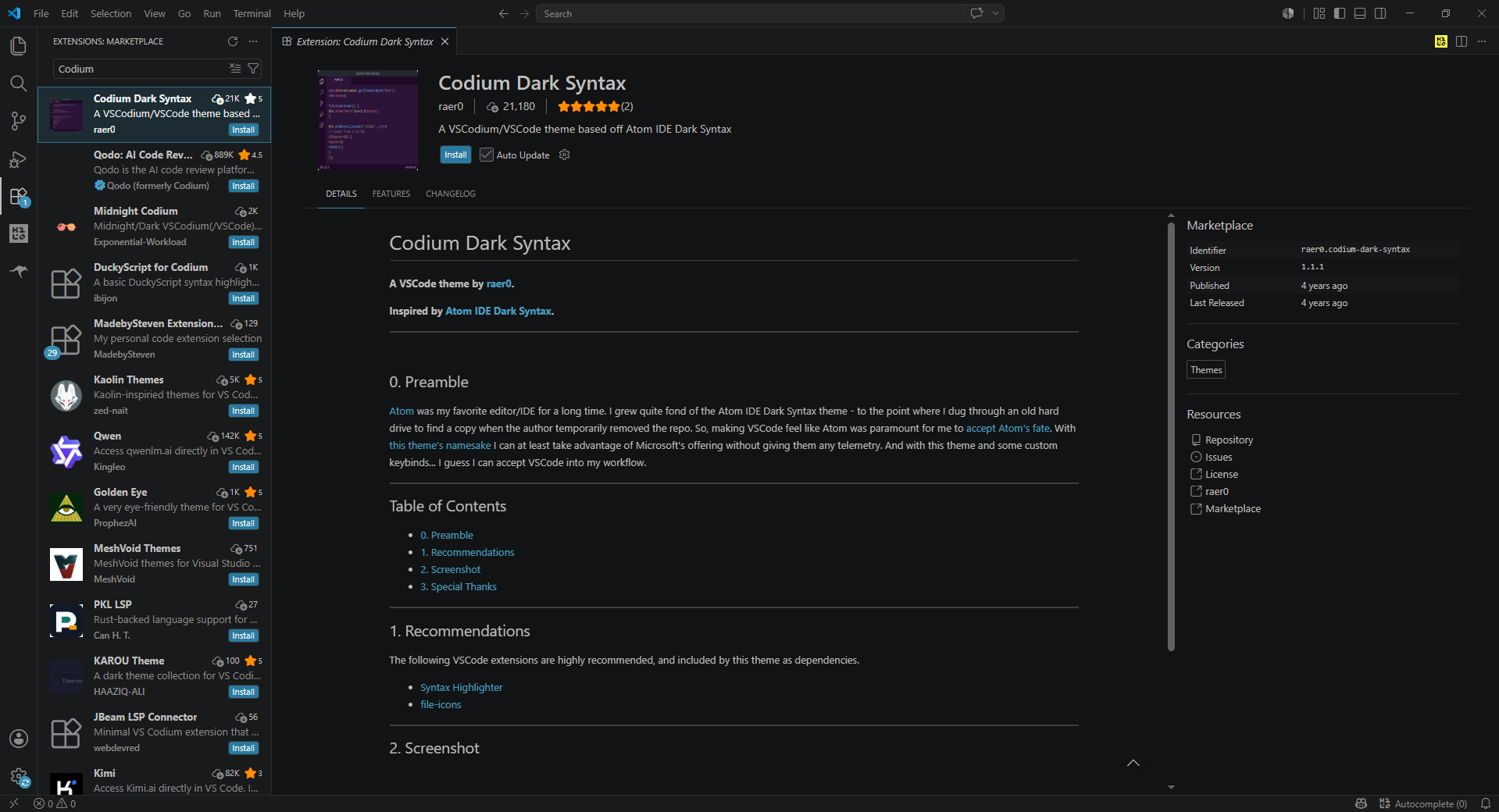Image resolution: width=1499 pixels, height=812 pixels.
Task: Select the DETAILS tab
Action: click(x=341, y=194)
